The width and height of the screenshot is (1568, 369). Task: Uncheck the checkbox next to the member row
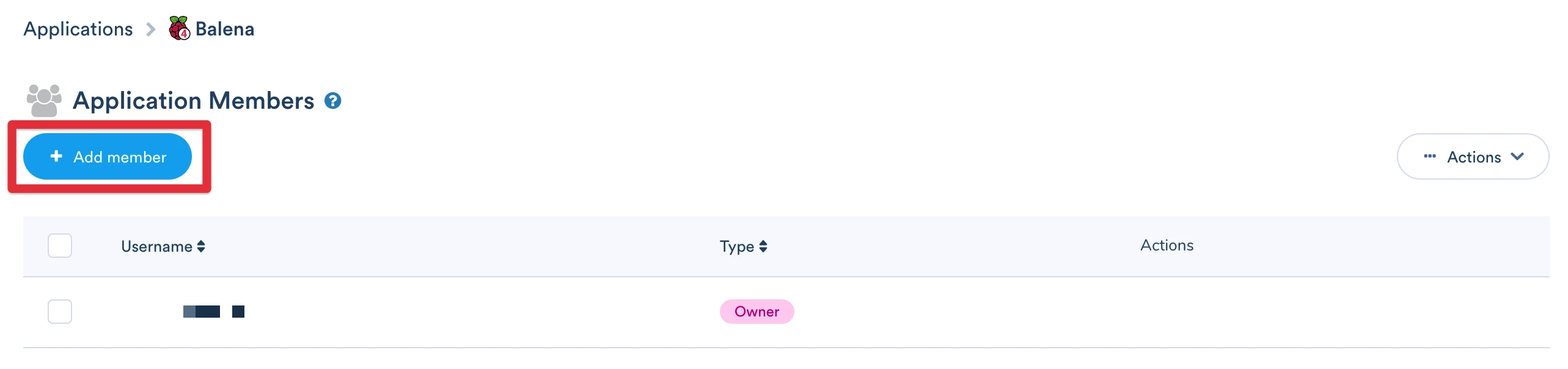(x=59, y=312)
